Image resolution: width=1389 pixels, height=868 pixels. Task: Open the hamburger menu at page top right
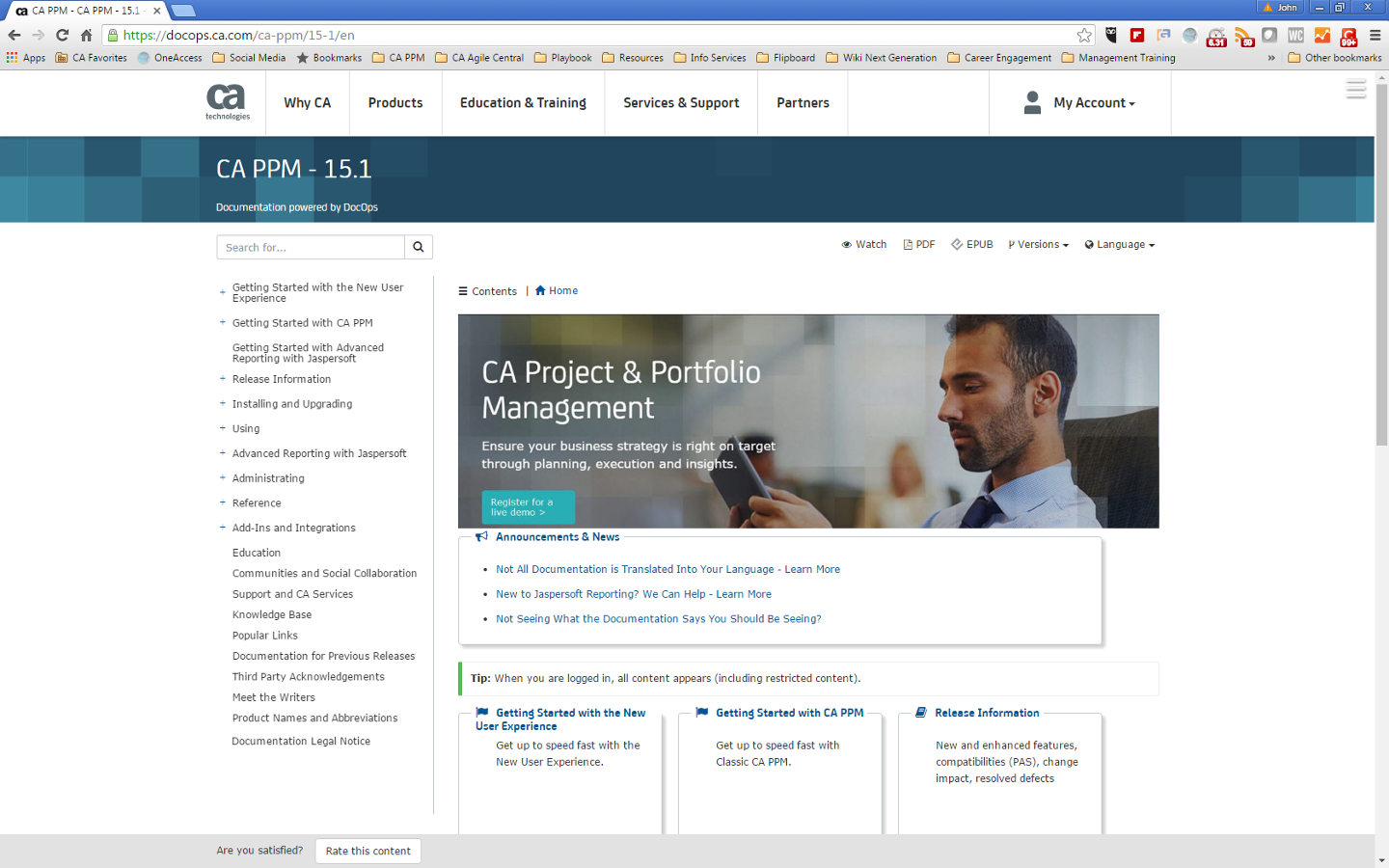click(x=1356, y=90)
